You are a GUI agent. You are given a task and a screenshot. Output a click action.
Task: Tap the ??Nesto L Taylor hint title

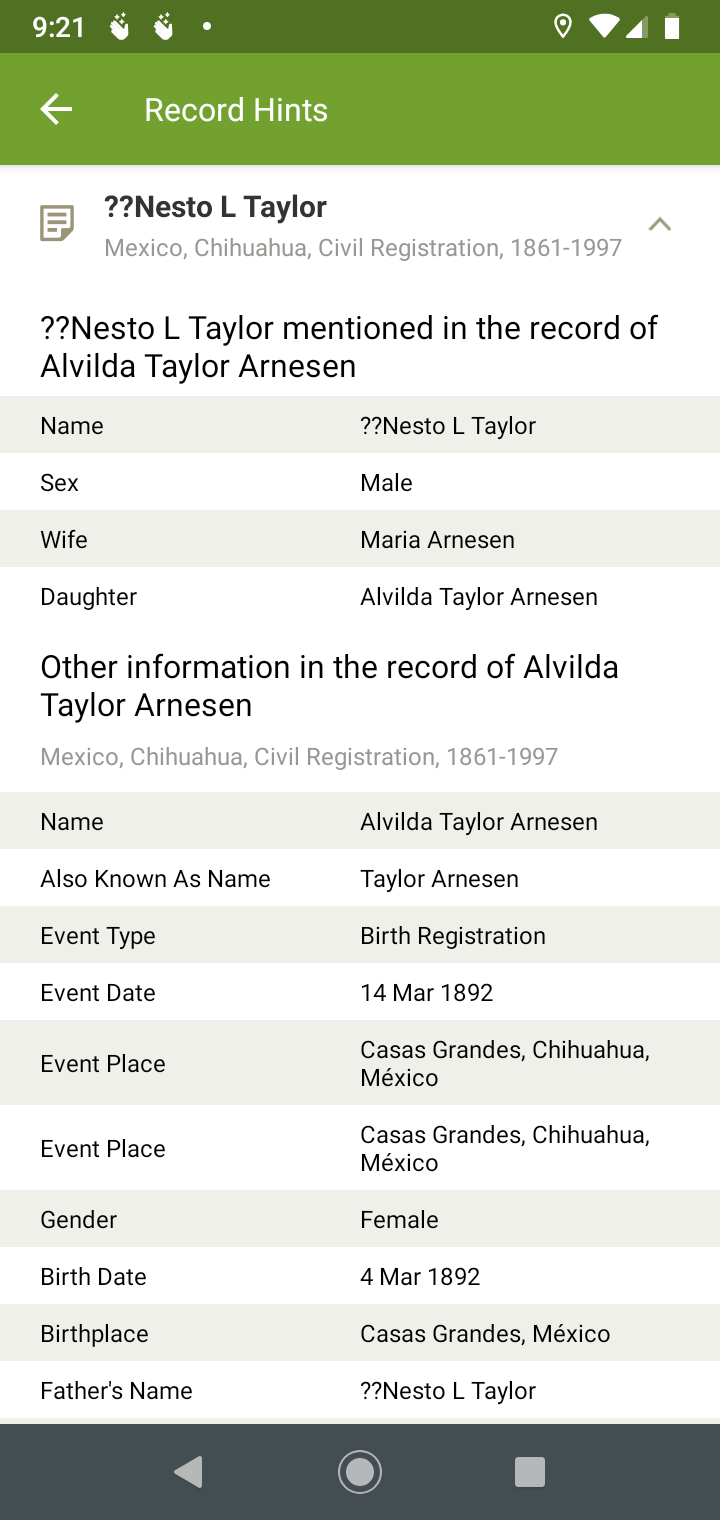click(x=215, y=207)
